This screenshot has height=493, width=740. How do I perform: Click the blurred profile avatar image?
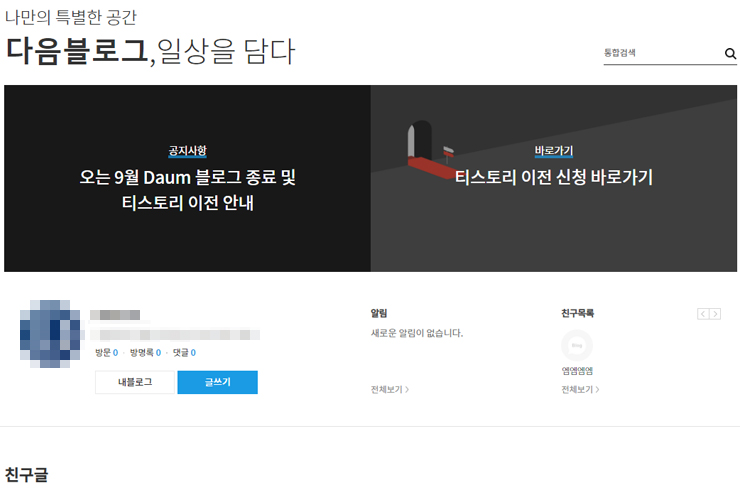[x=50, y=334]
